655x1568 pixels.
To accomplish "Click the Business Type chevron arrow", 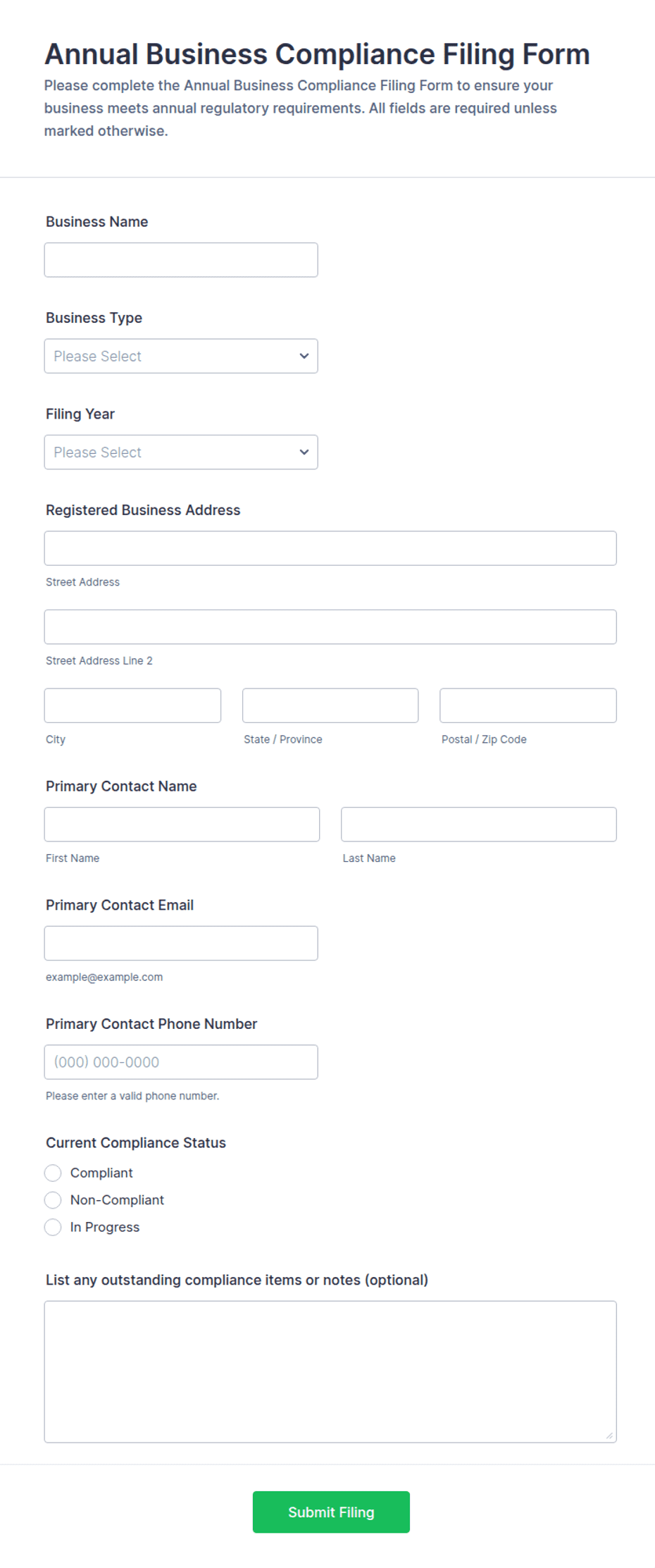I will (x=304, y=356).
